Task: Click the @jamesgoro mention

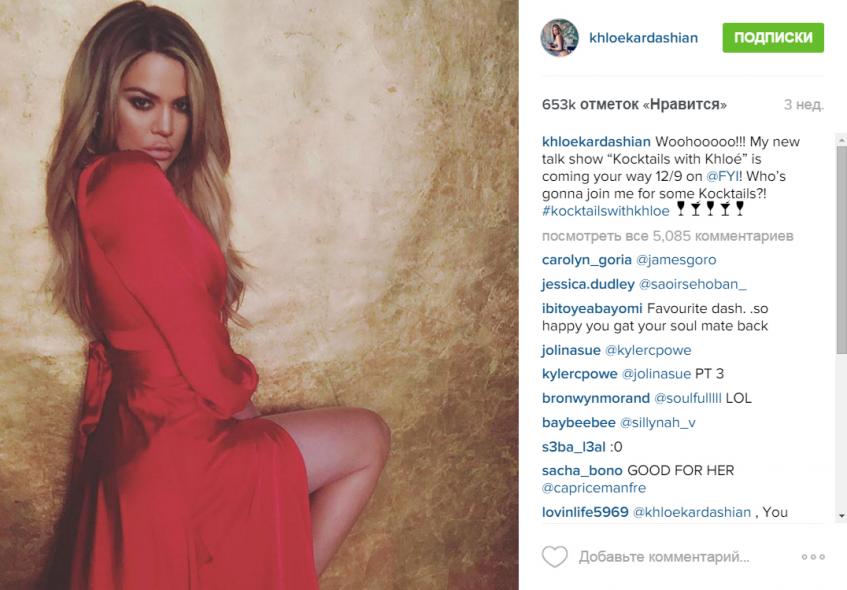Action: coord(676,260)
